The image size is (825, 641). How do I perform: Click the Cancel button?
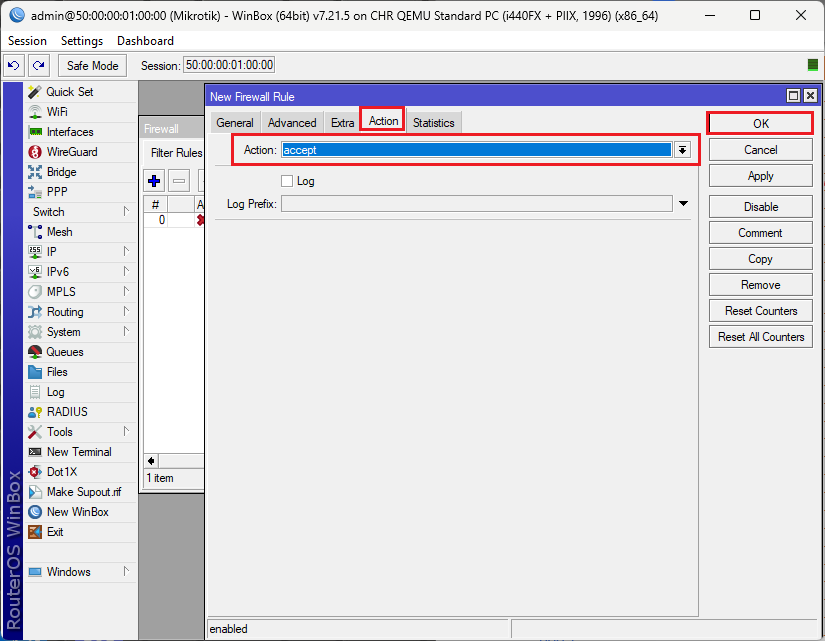click(761, 150)
